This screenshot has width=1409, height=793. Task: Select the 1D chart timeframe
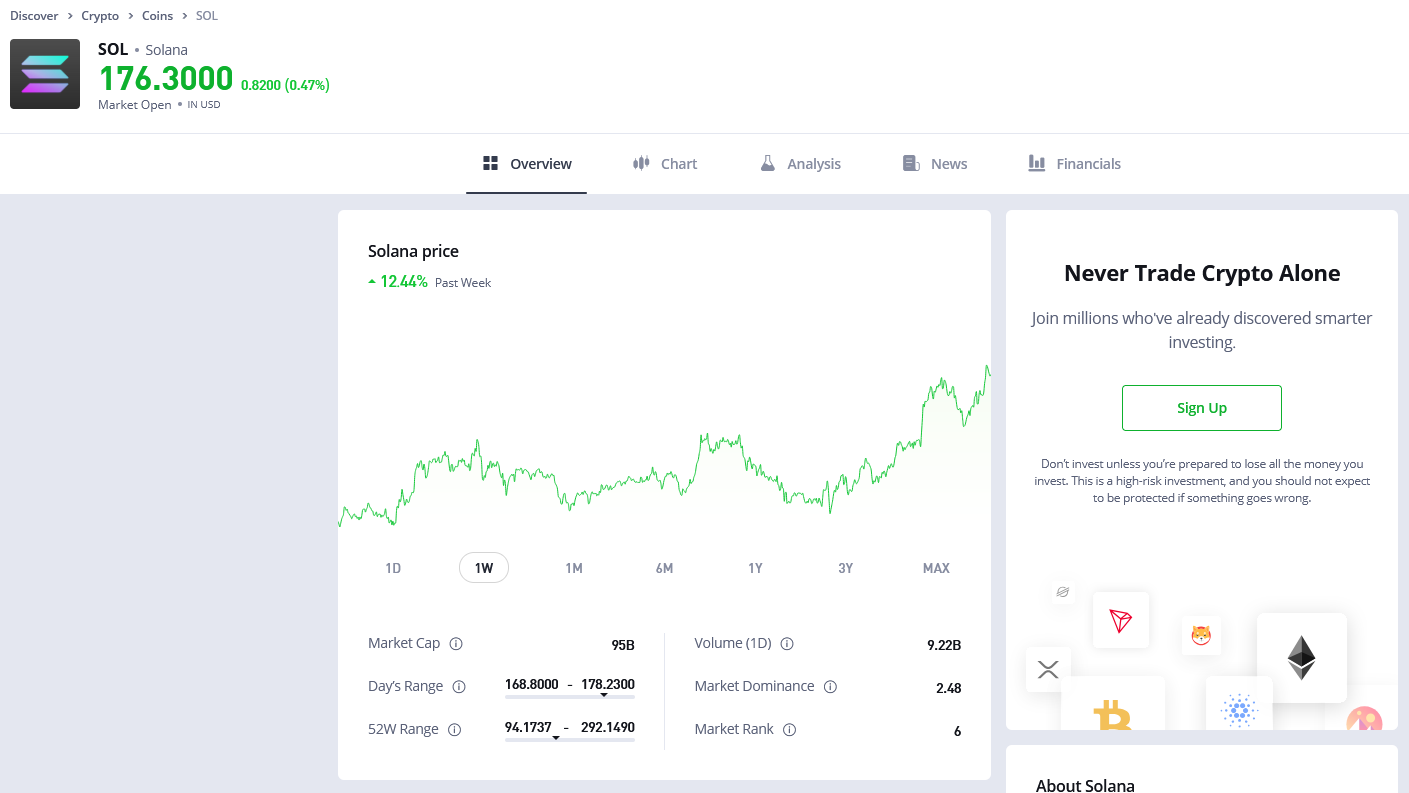point(393,568)
